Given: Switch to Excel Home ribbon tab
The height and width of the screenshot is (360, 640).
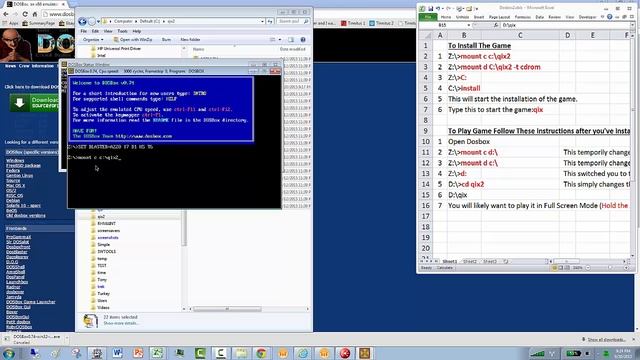Looking at the screenshot, I should pyautogui.click(x=446, y=17).
